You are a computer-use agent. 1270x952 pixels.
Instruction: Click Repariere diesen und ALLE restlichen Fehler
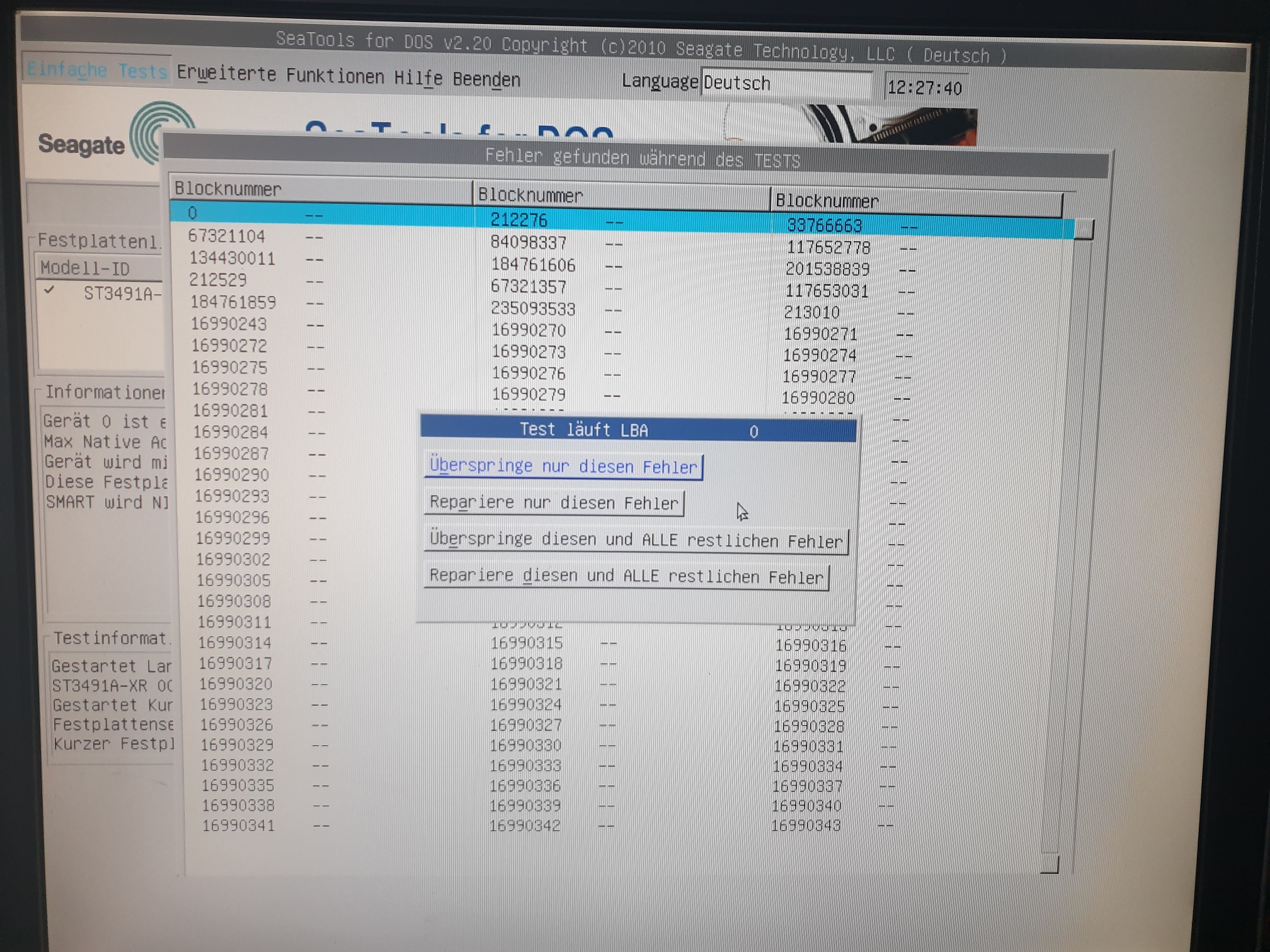coord(627,577)
